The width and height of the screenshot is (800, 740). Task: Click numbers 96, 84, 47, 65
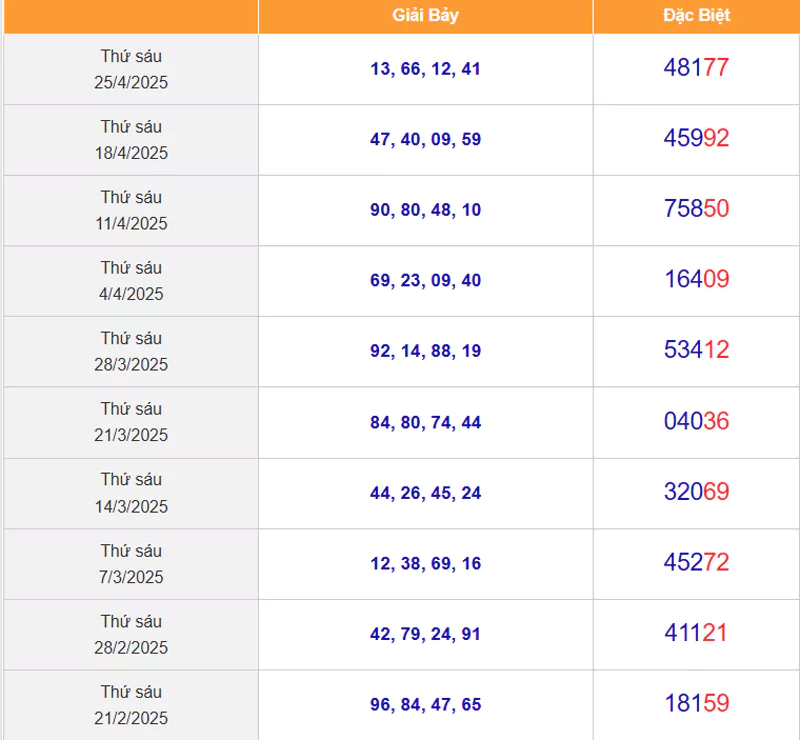tap(425, 705)
